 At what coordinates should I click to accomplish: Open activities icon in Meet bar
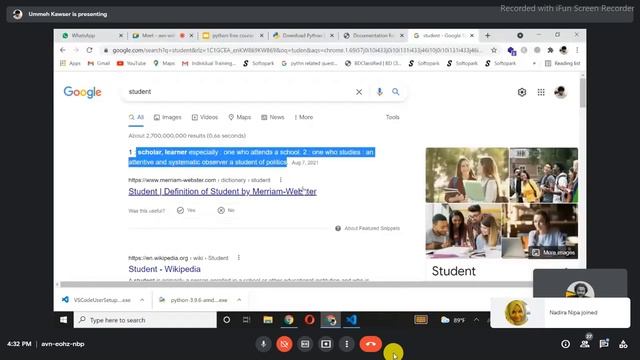pyautogui.click(x=623, y=344)
